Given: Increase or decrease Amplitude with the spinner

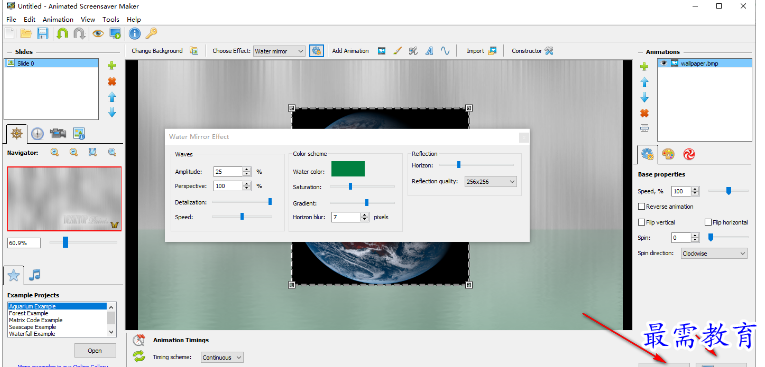Looking at the screenshot, I should [x=247, y=171].
